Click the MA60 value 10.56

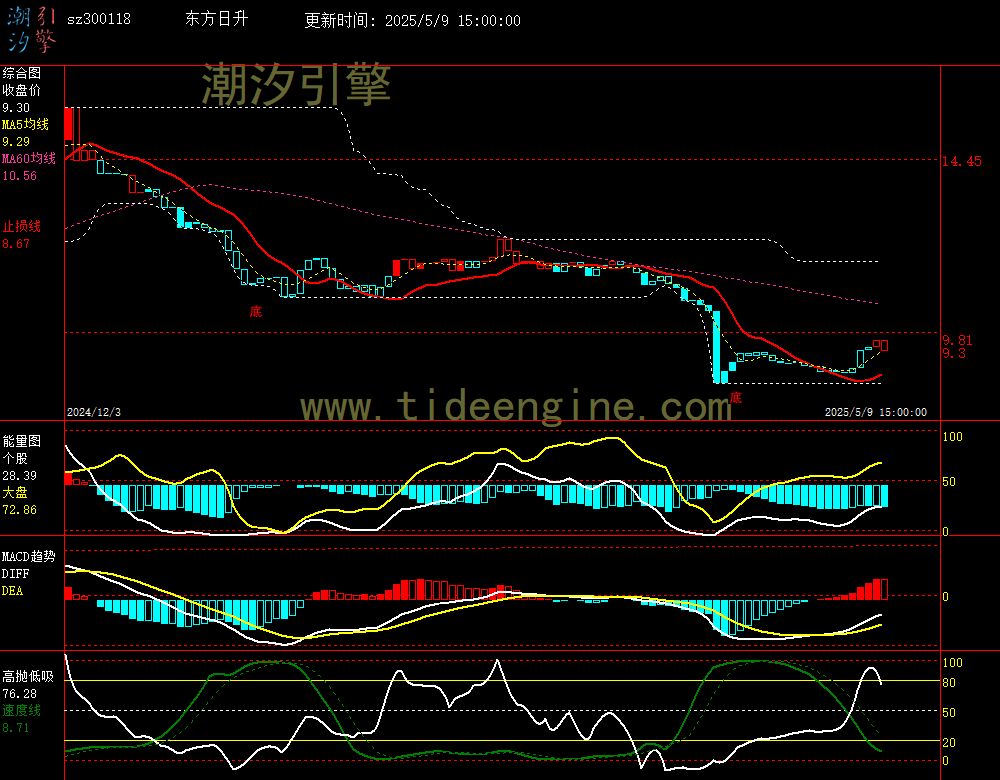click(x=19, y=175)
